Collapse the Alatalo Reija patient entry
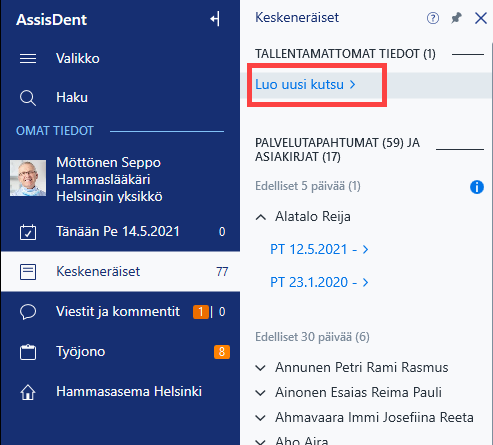493x445 pixels. click(x=261, y=217)
